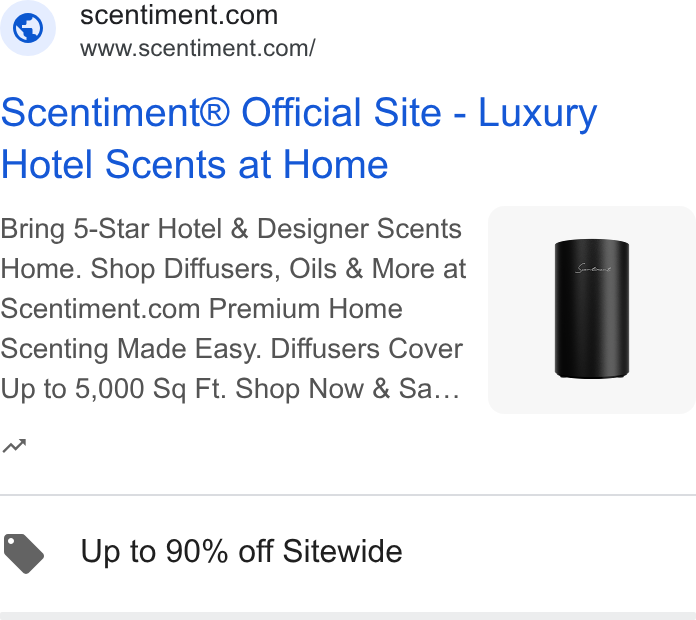Screen dimensions: 696x620
Task: Click the Scentiment logo on the diffuser
Action: [x=593, y=268]
